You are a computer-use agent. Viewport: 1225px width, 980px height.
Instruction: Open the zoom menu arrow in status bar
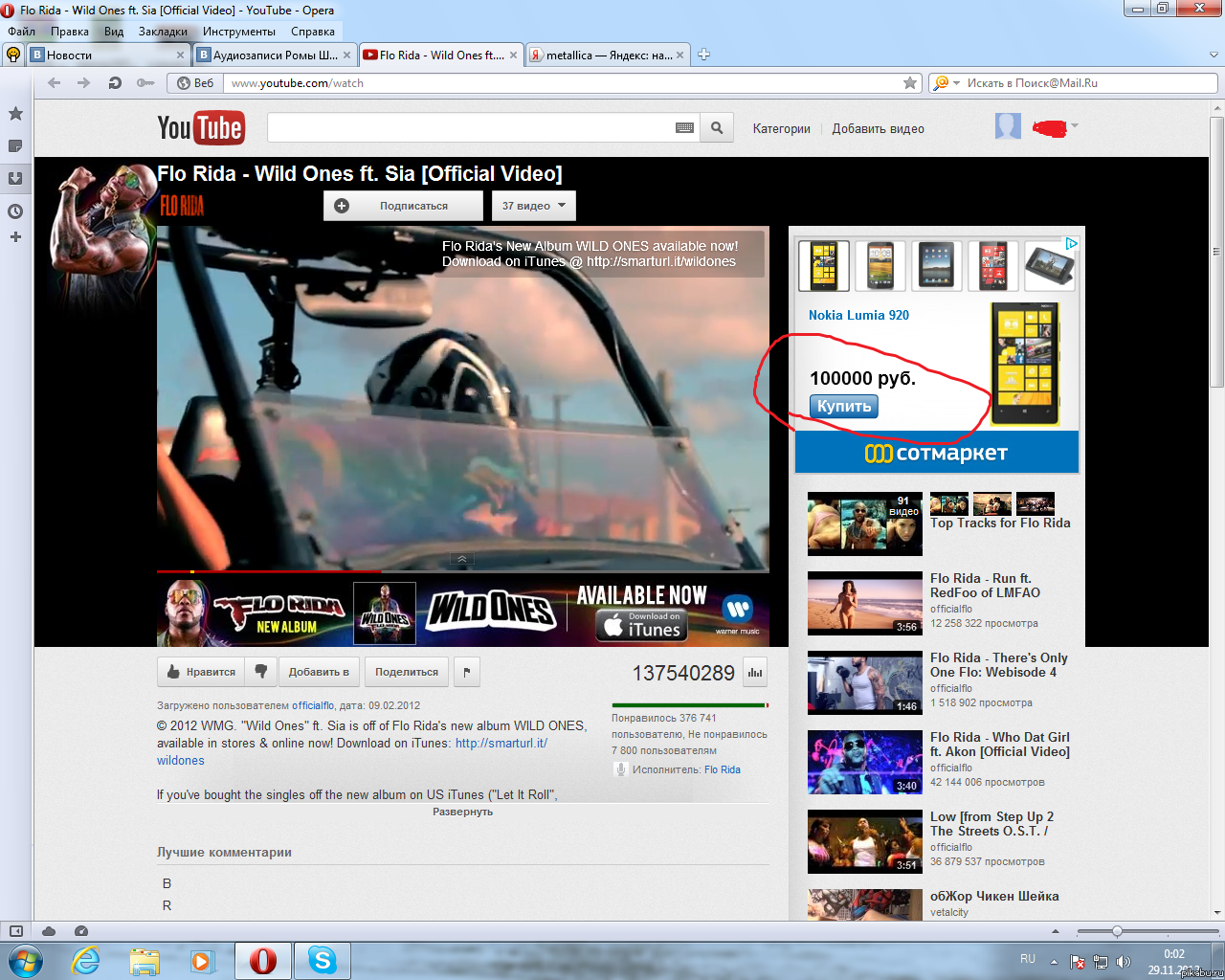tap(1056, 931)
